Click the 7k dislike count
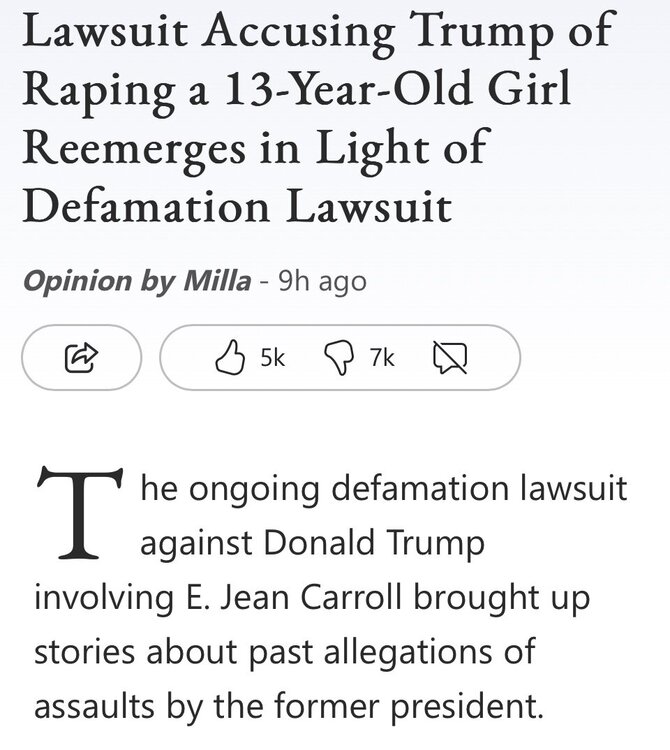670x750 pixels. 382,356
